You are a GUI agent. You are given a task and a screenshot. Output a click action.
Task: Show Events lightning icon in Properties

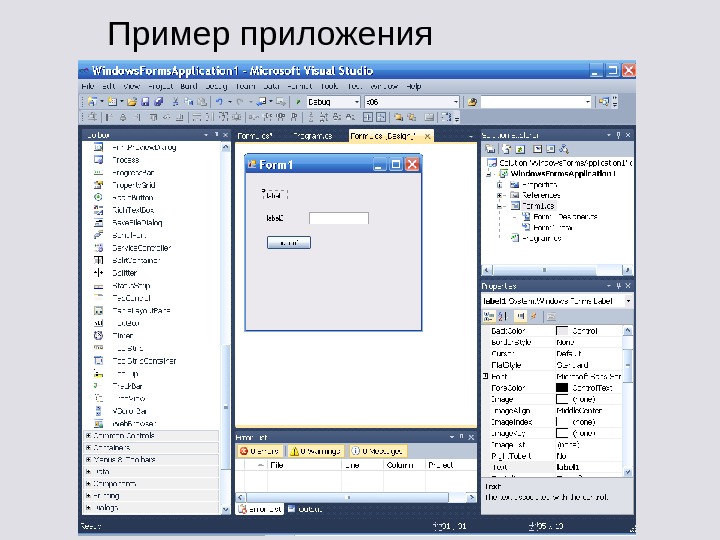click(534, 316)
